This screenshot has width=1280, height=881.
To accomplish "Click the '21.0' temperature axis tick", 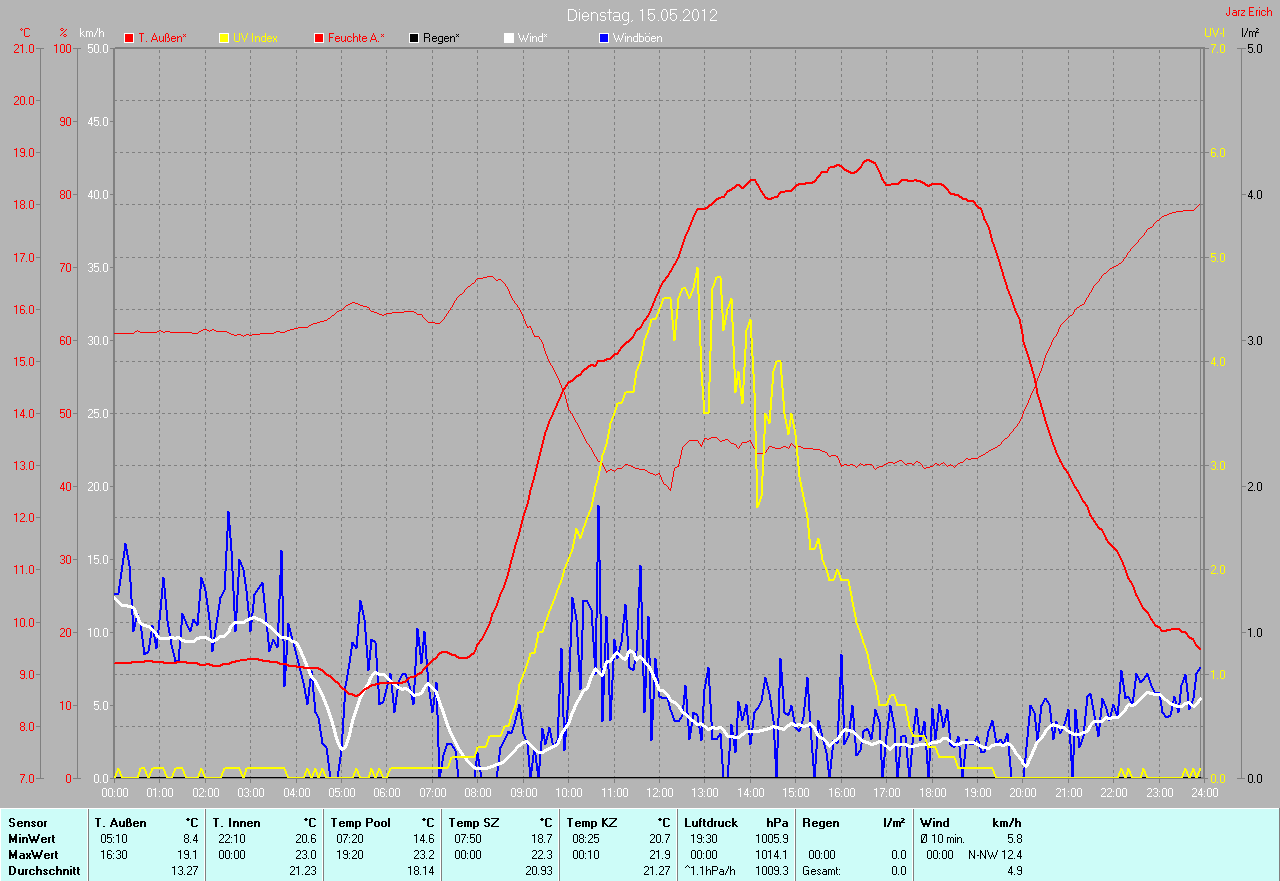I will [25, 48].
